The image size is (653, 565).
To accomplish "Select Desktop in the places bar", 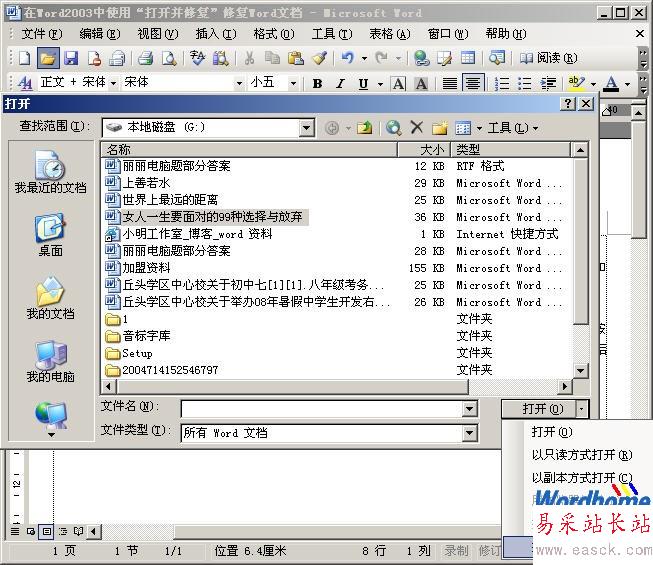I will pyautogui.click(x=50, y=235).
